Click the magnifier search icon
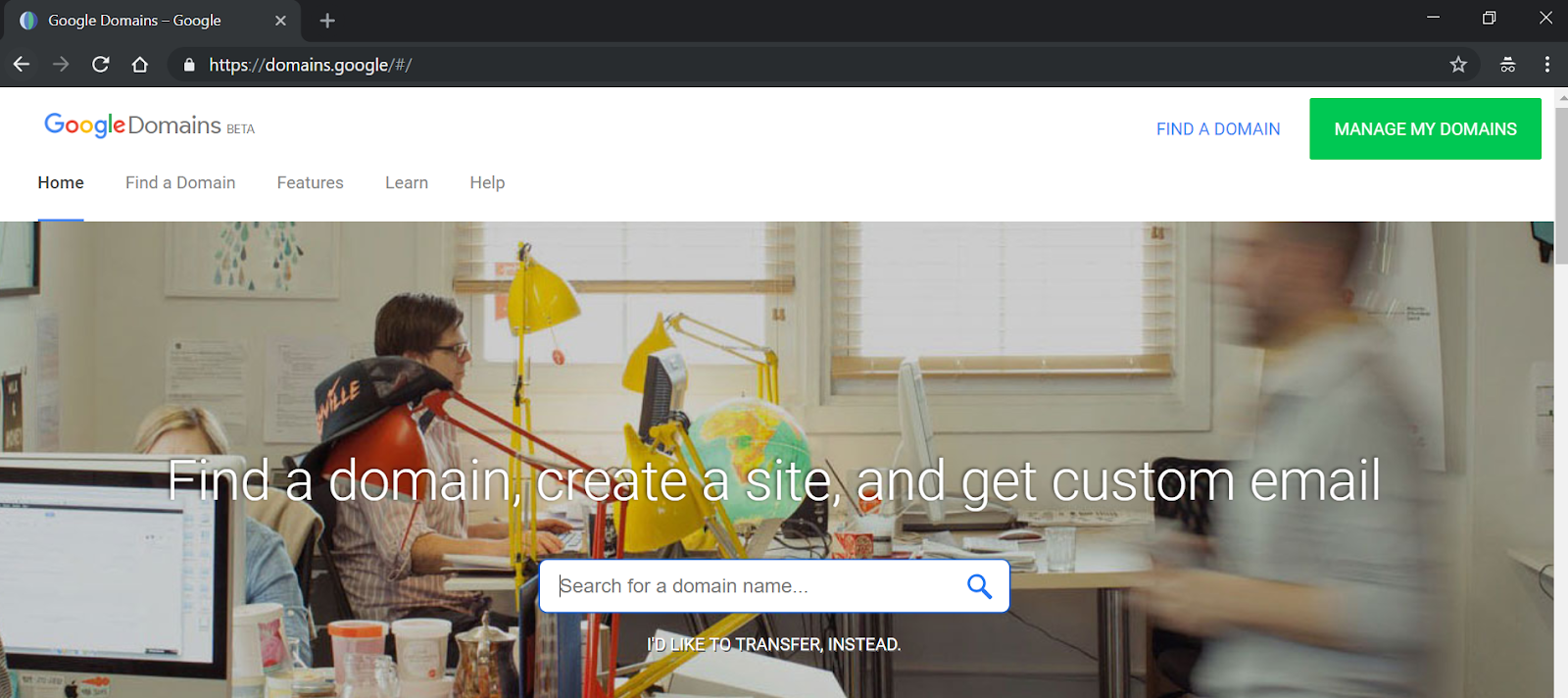Image resolution: width=1568 pixels, height=698 pixels. point(979,586)
